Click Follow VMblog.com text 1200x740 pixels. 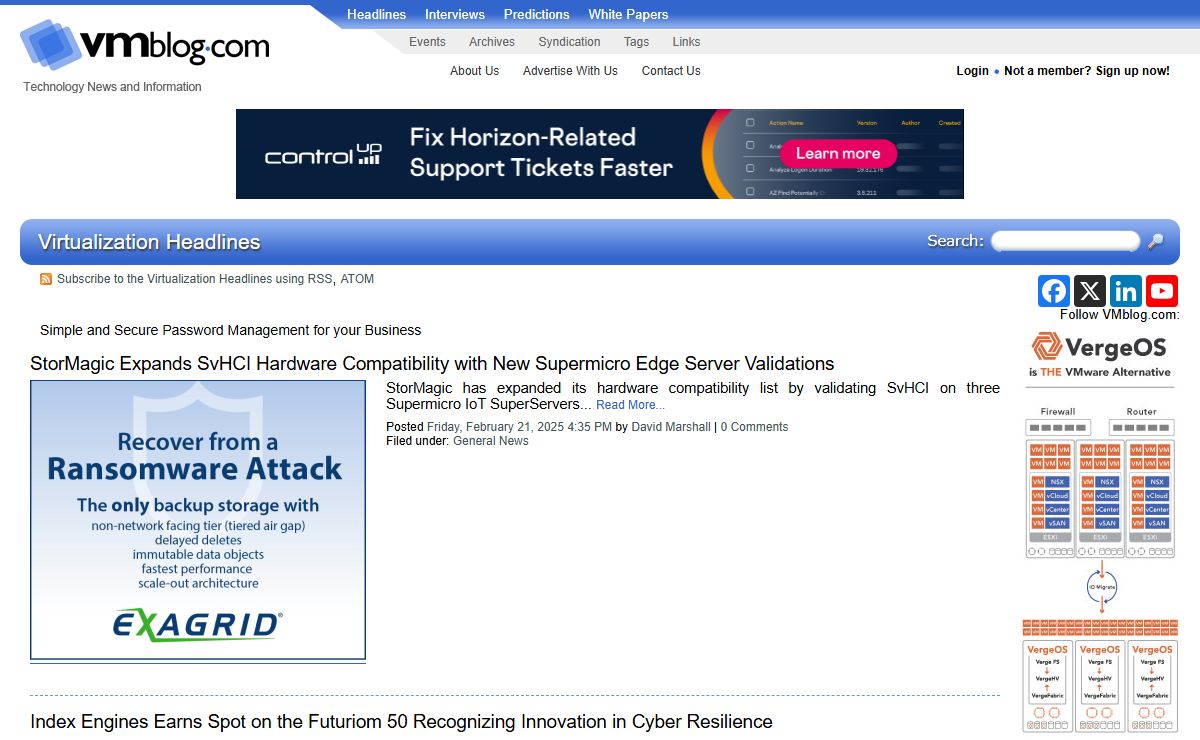pyautogui.click(x=1120, y=314)
